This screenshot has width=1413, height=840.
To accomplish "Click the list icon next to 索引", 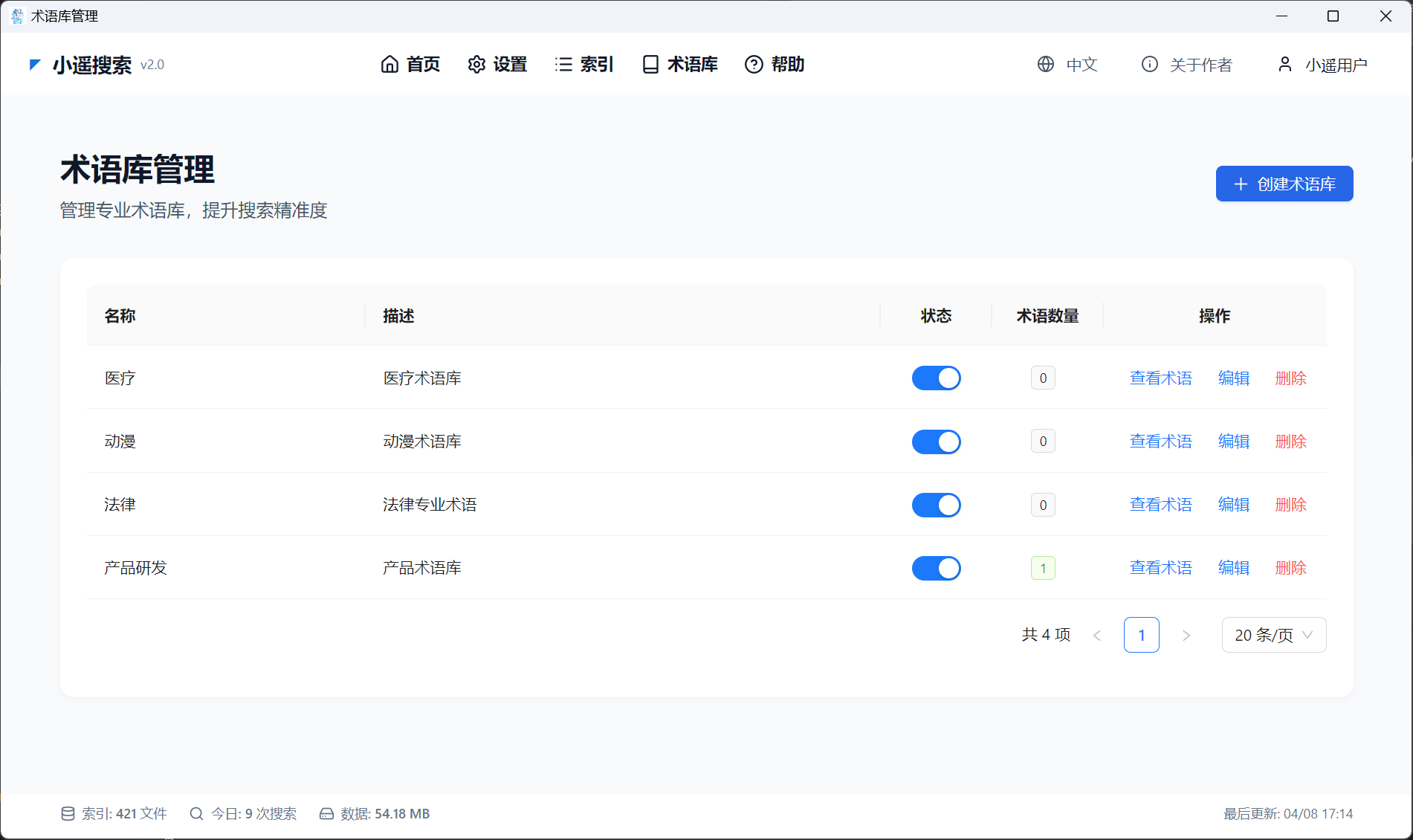I will pyautogui.click(x=563, y=65).
